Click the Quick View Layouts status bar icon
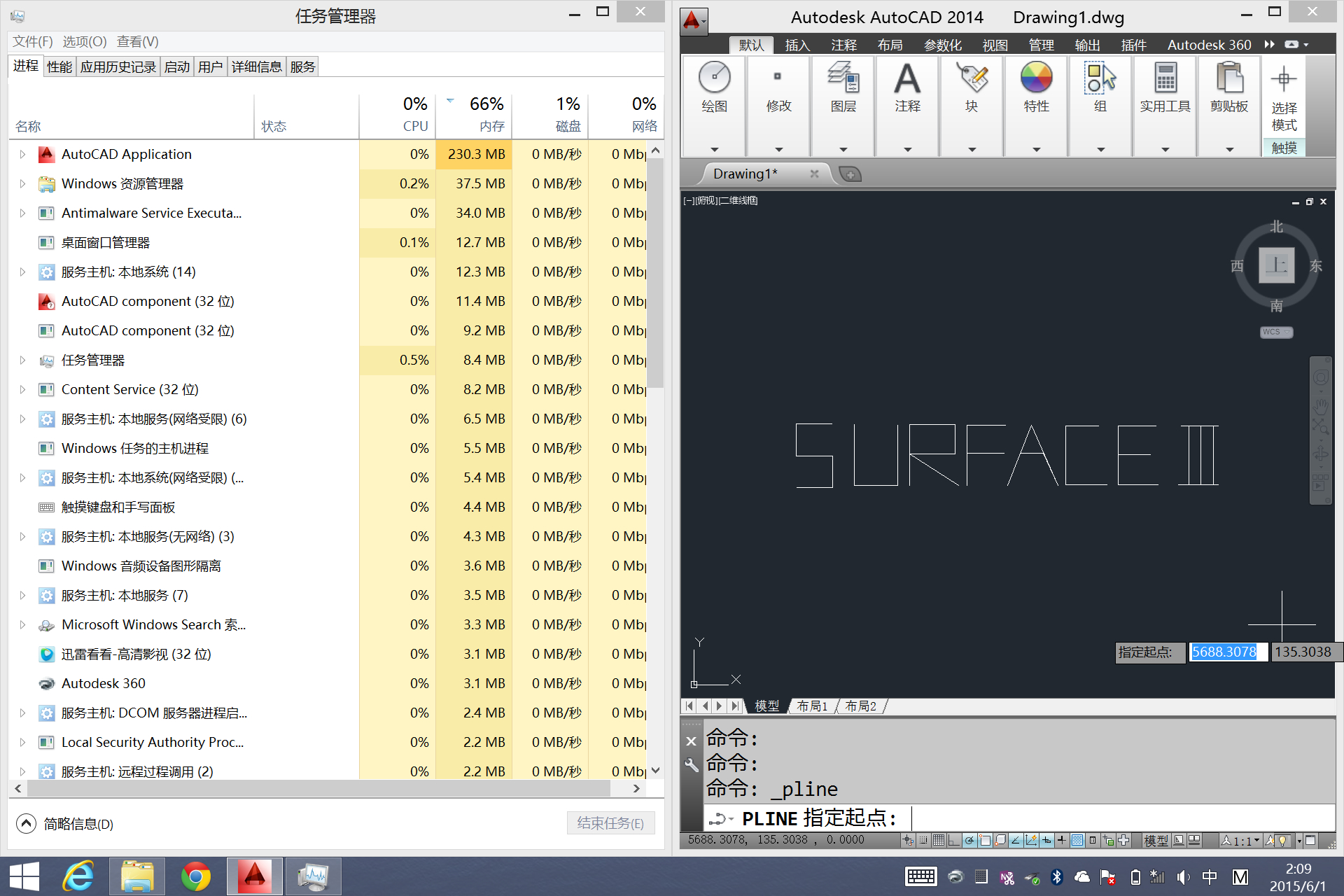The width and height of the screenshot is (1344, 896). pyautogui.click(x=1179, y=841)
